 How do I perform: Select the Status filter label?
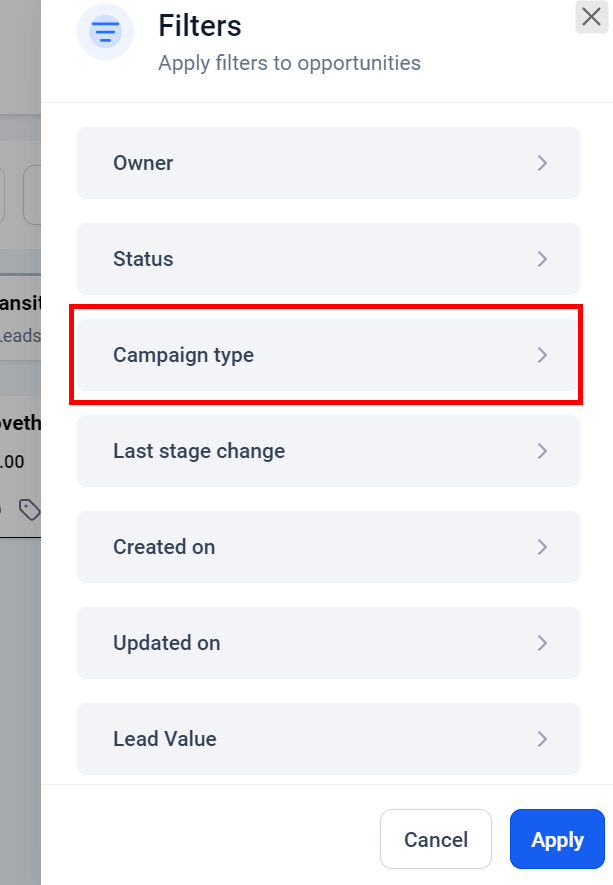point(143,259)
